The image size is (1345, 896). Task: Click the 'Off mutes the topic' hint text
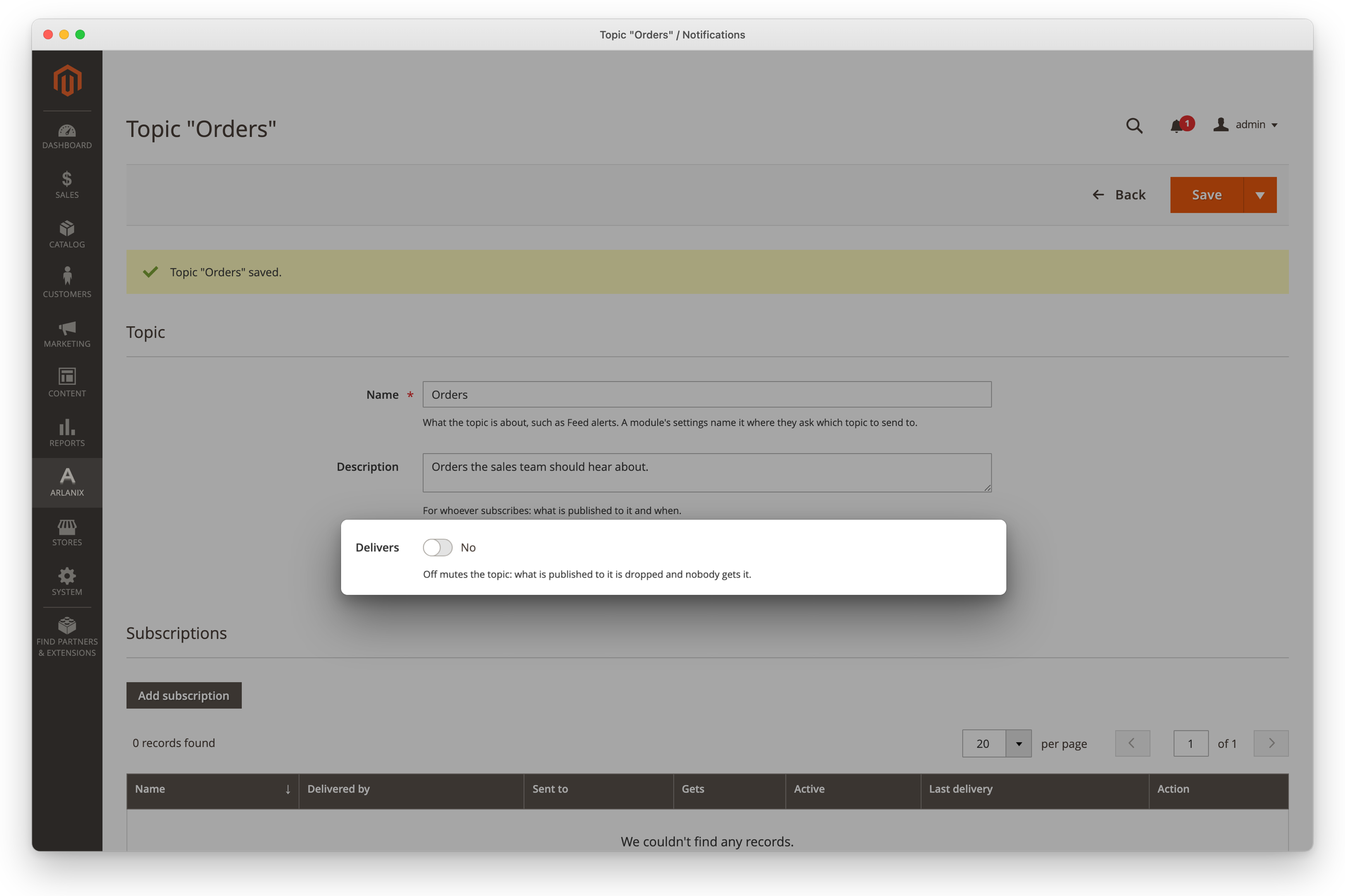click(587, 574)
